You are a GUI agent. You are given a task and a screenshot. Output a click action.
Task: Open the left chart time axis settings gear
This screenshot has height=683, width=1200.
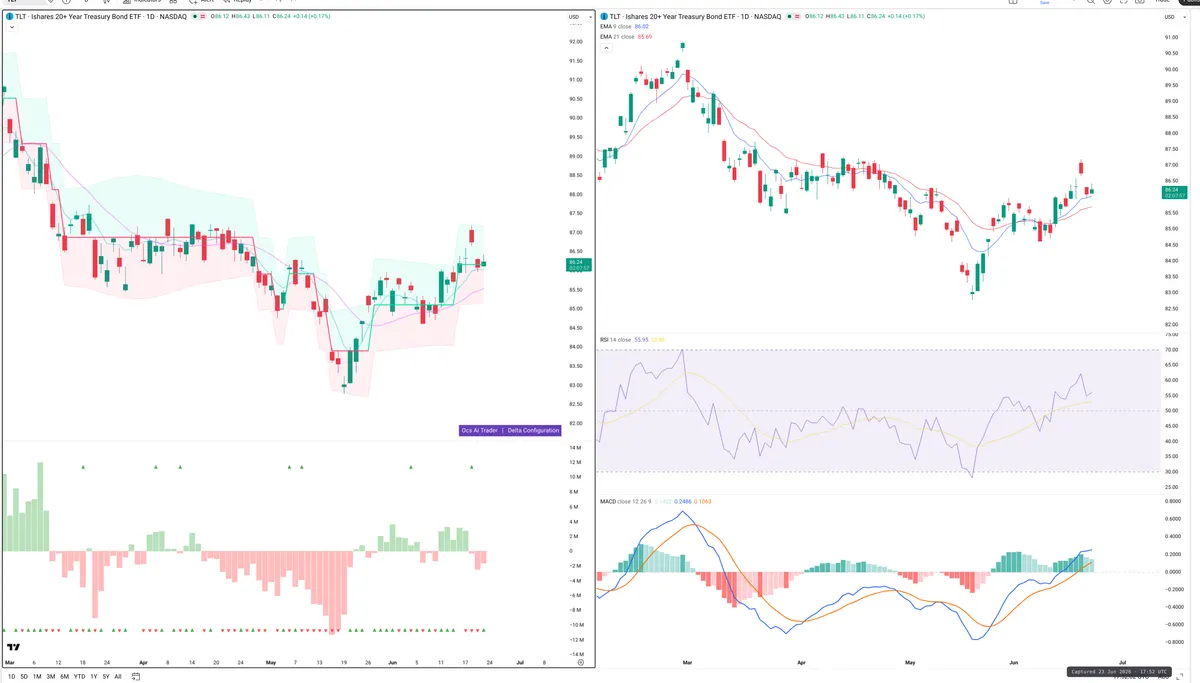(580, 662)
